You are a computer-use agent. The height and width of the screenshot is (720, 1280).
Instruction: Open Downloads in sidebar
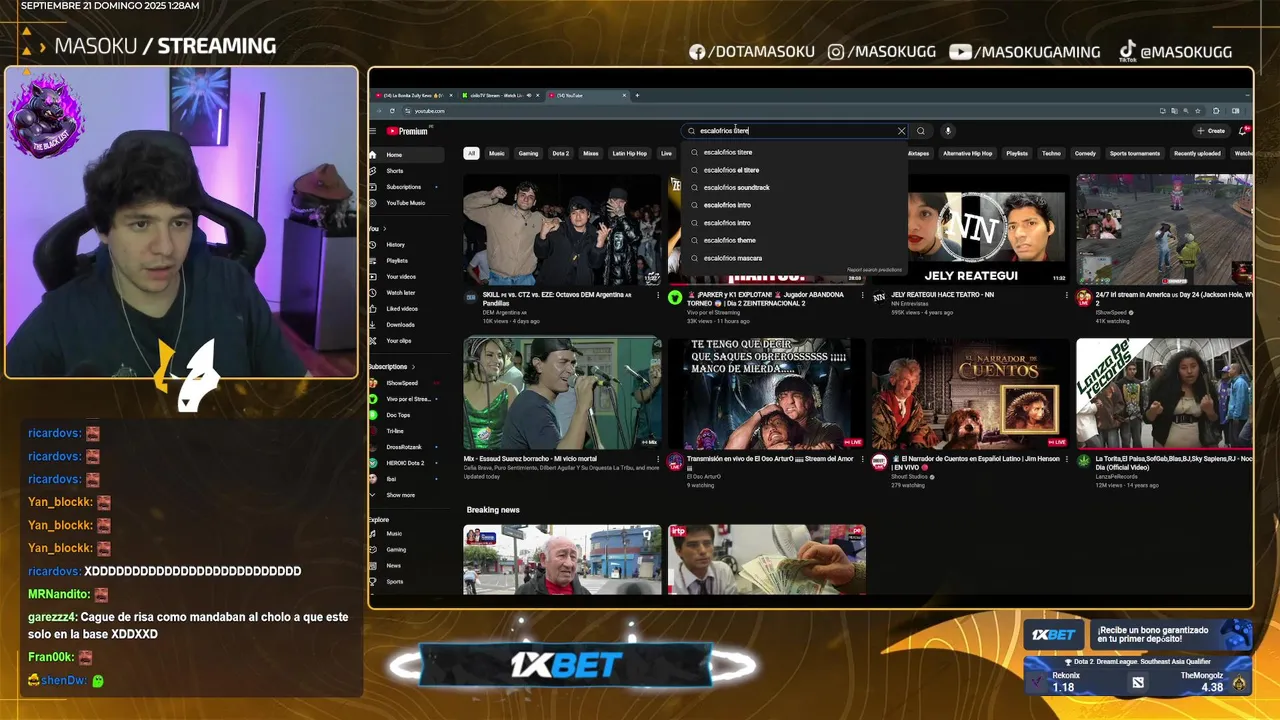(406, 325)
